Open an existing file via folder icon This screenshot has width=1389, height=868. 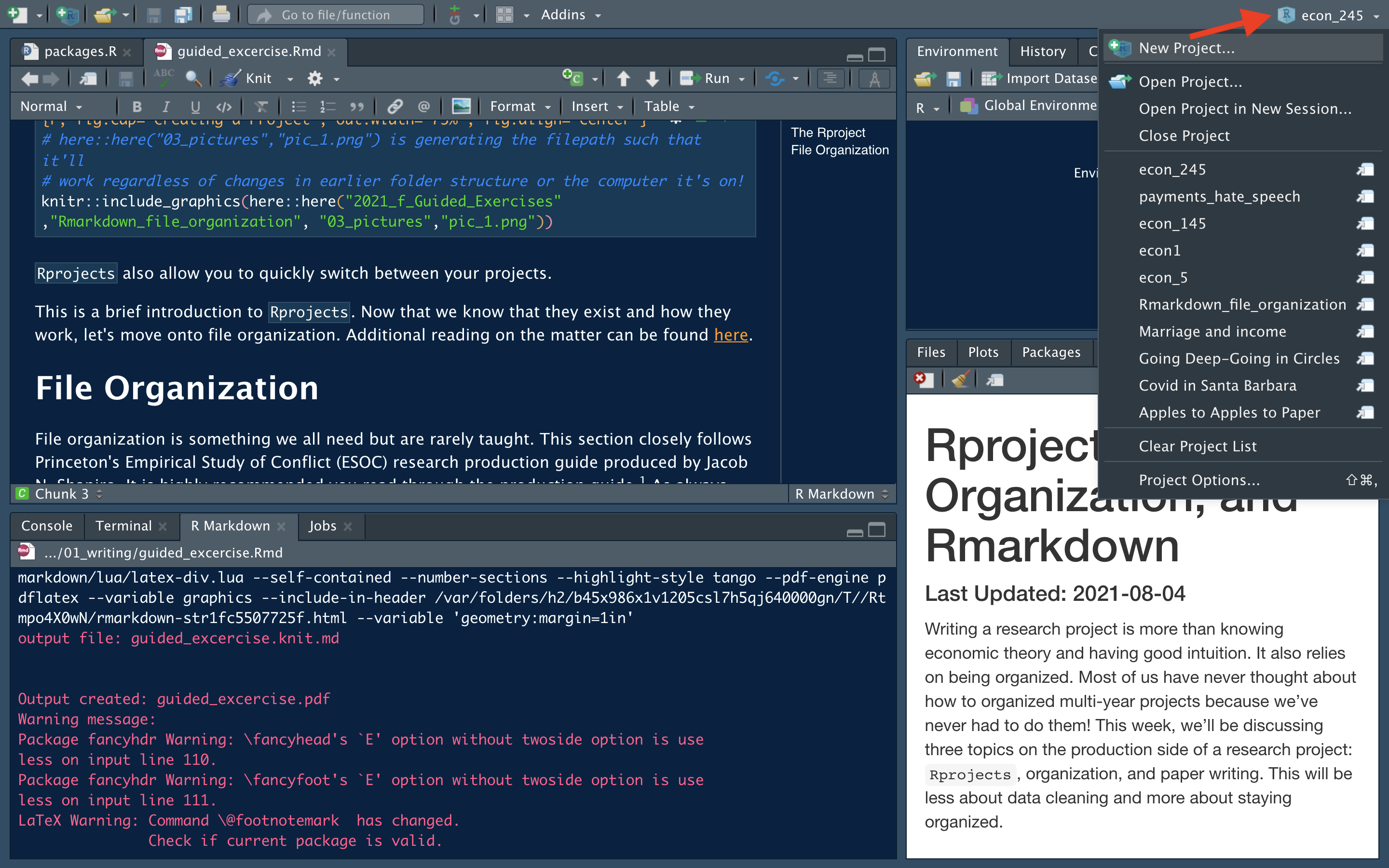pos(105,14)
